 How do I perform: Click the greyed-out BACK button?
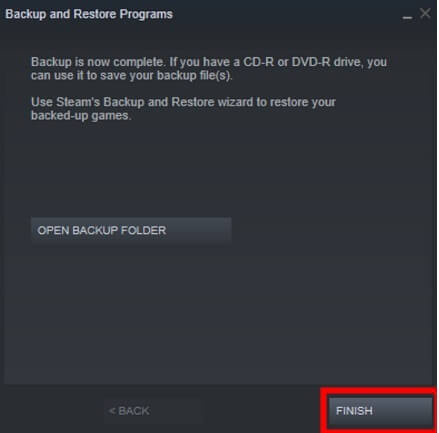(x=152, y=411)
